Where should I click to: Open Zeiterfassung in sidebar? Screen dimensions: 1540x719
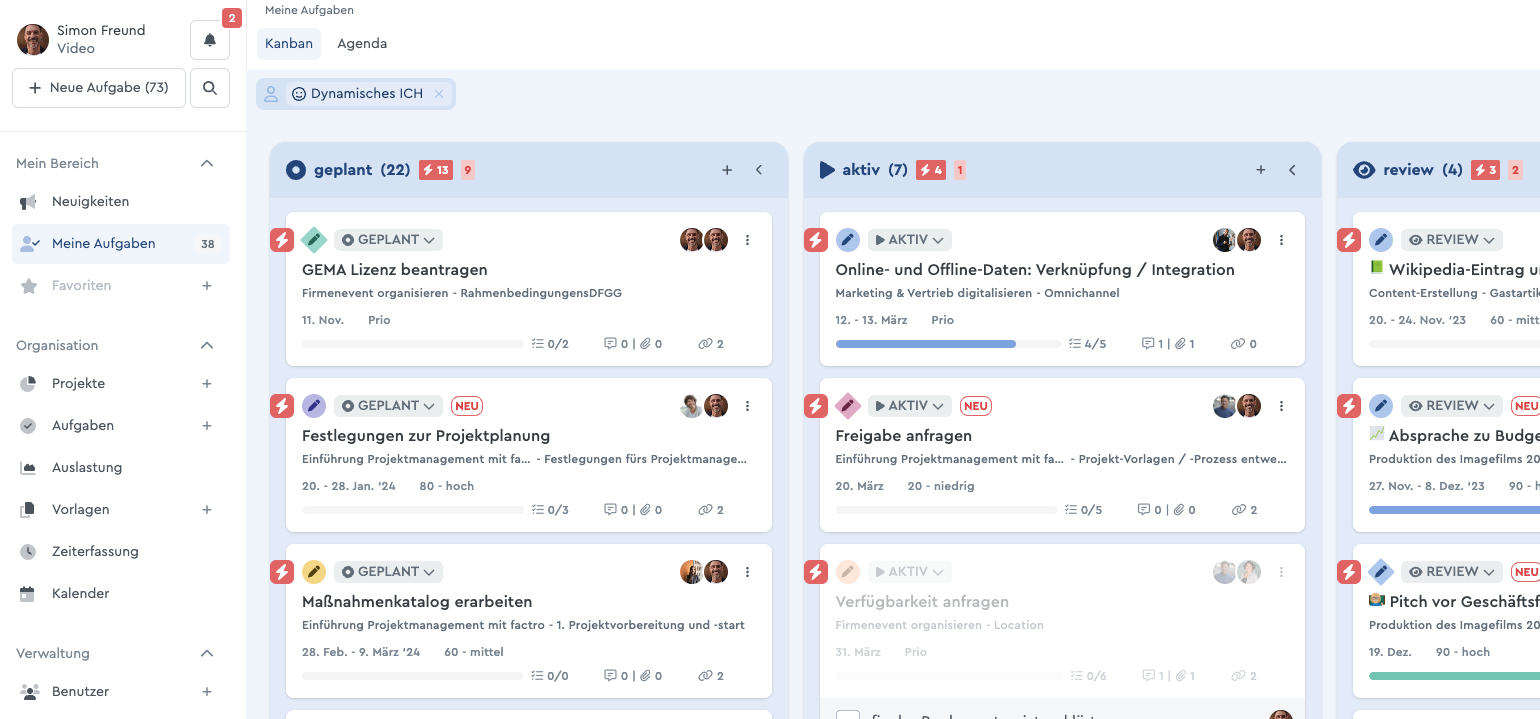95,552
